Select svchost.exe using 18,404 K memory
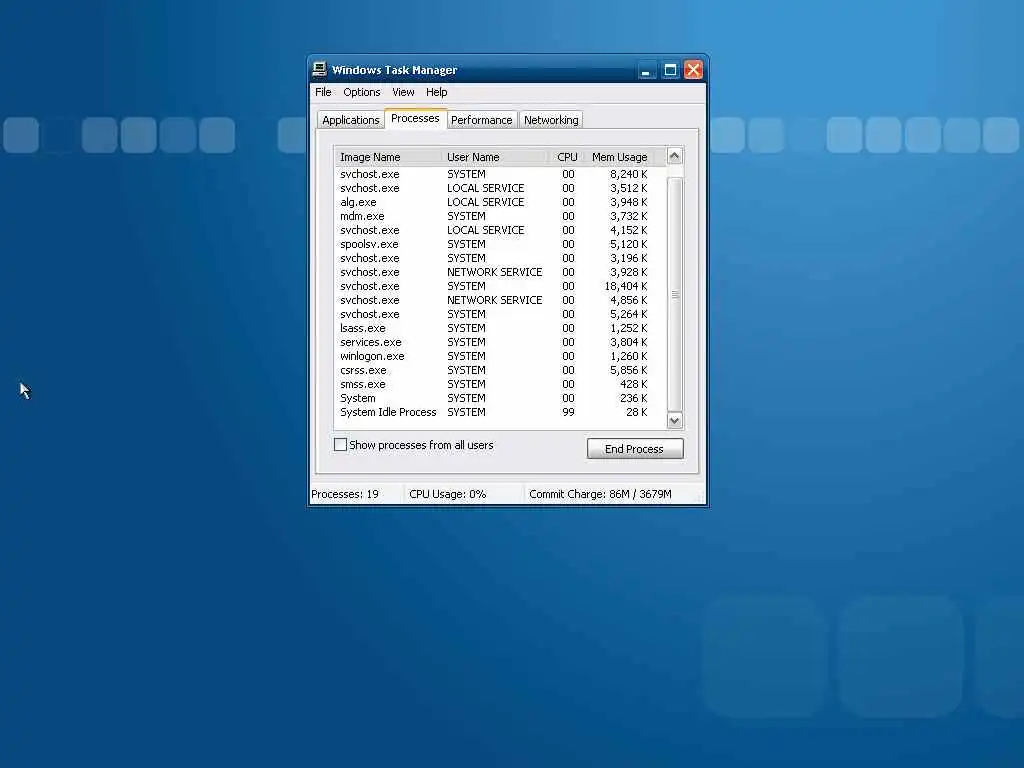This screenshot has width=1024, height=768. pyautogui.click(x=494, y=287)
